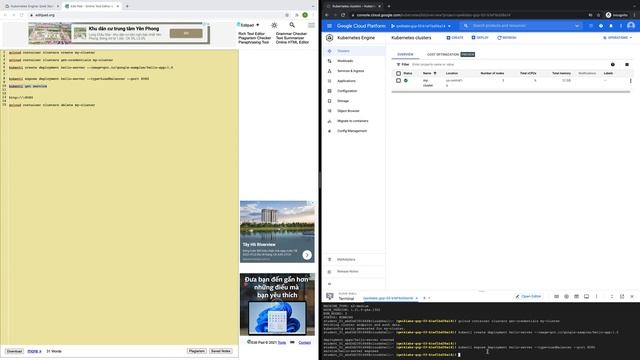
Task: Open my-cluster row more actions menu
Action: [631, 81]
